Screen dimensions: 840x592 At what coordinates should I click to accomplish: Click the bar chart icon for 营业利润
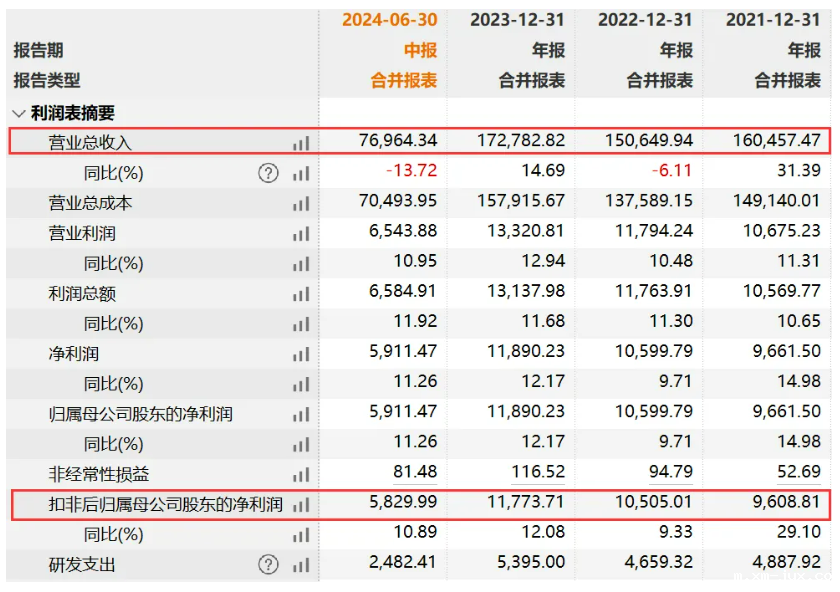click(301, 234)
